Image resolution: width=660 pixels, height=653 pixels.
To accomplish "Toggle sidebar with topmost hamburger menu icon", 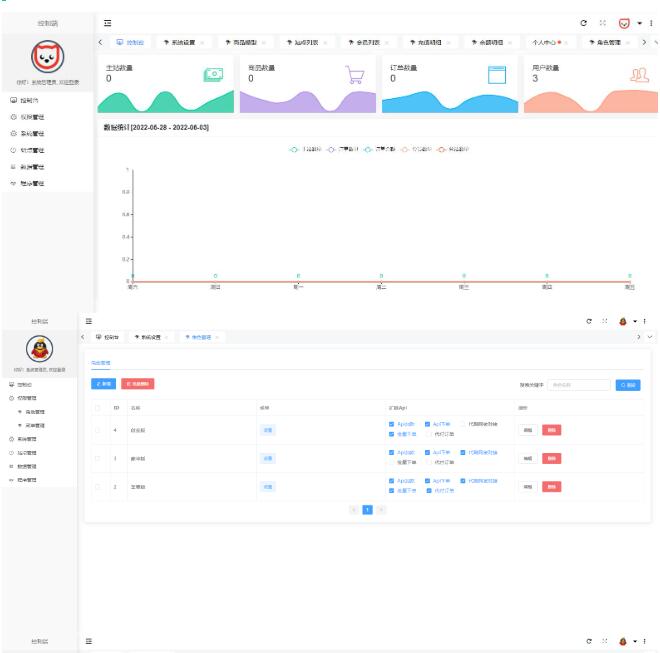I will point(107,23).
